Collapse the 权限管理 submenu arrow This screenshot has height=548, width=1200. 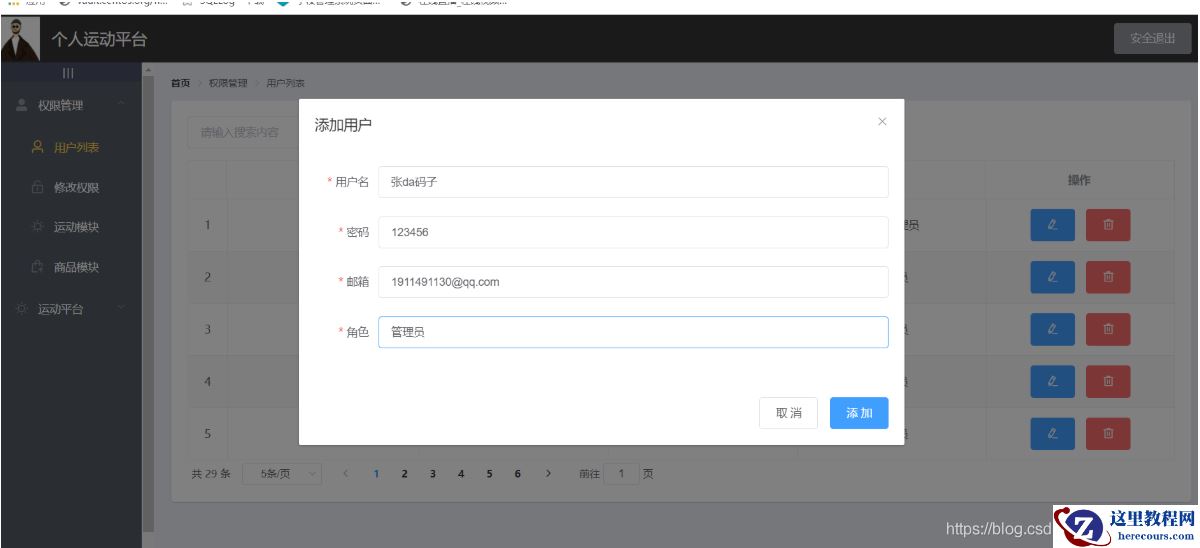tap(121, 105)
